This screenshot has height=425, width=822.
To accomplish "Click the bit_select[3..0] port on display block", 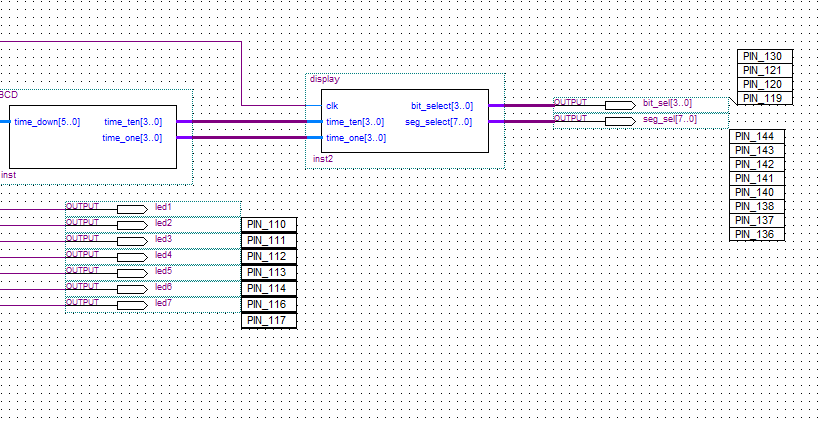I will 442,105.
